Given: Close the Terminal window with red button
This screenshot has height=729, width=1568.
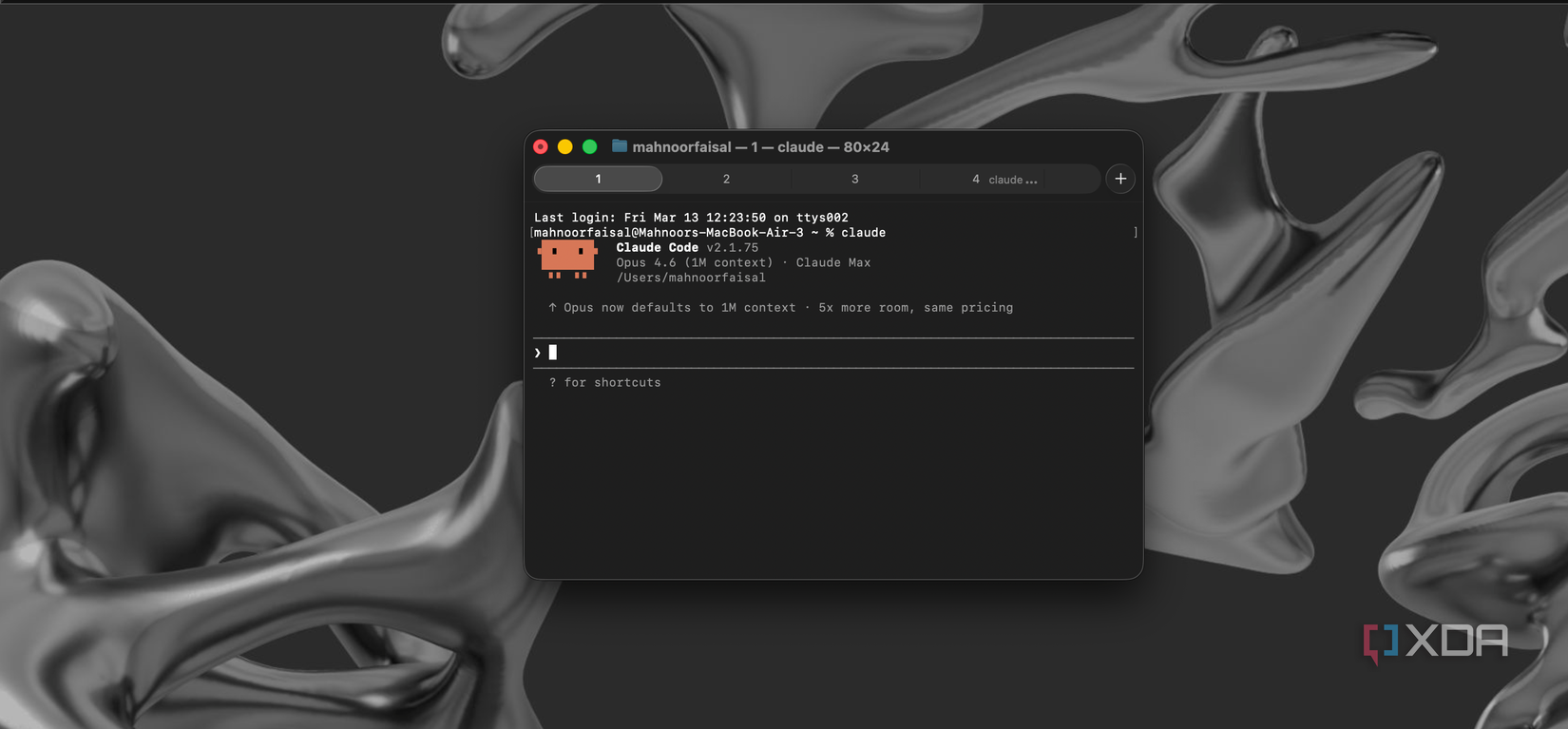Looking at the screenshot, I should (541, 146).
